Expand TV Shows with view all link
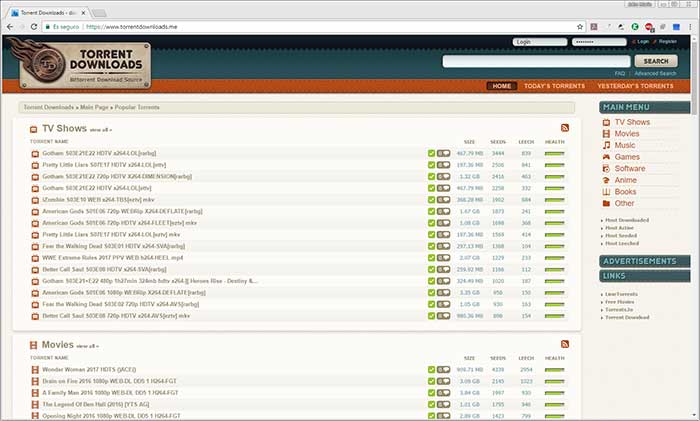The image size is (700, 421). tap(100, 130)
